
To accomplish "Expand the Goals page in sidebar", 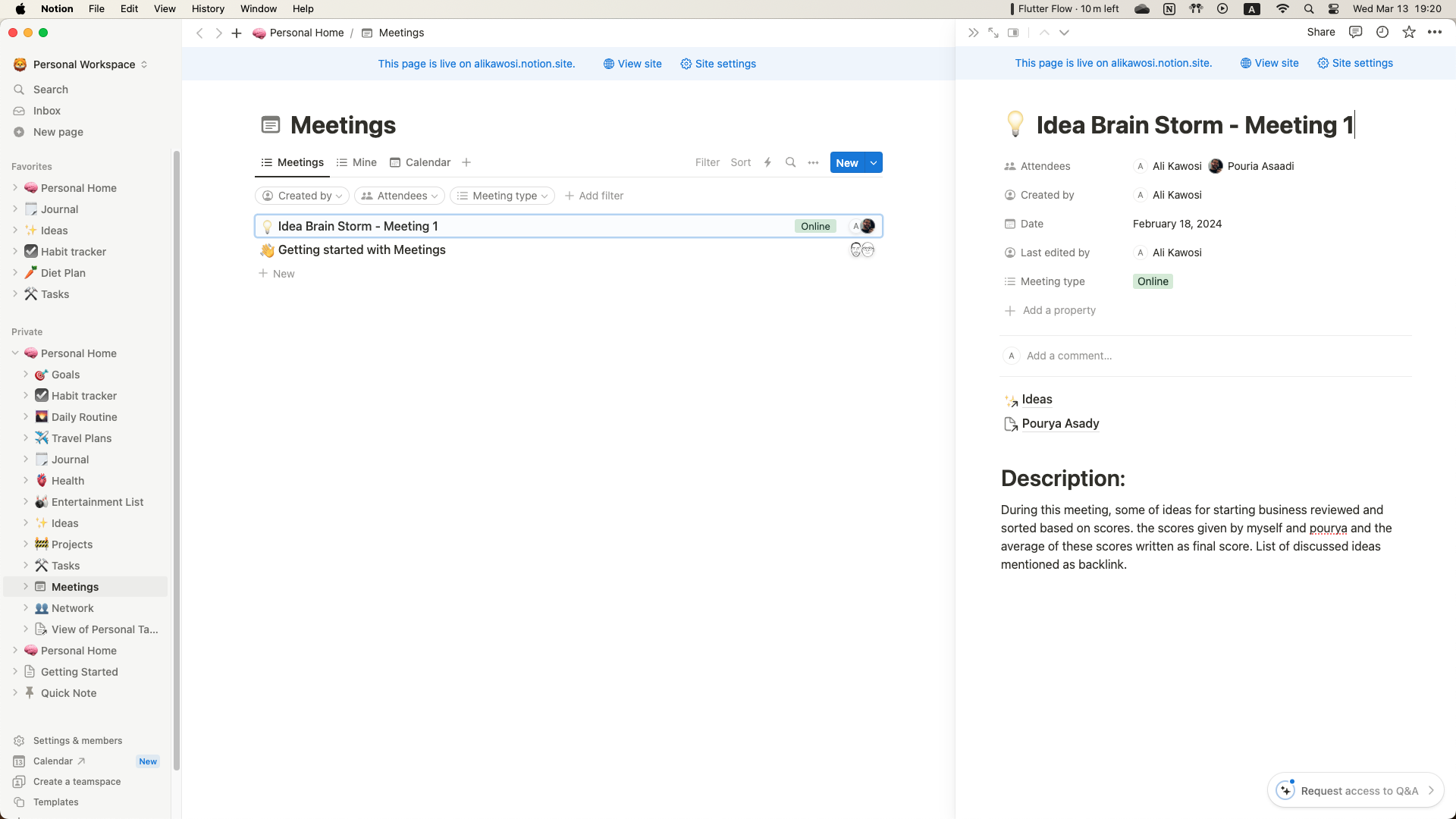I will (x=26, y=375).
